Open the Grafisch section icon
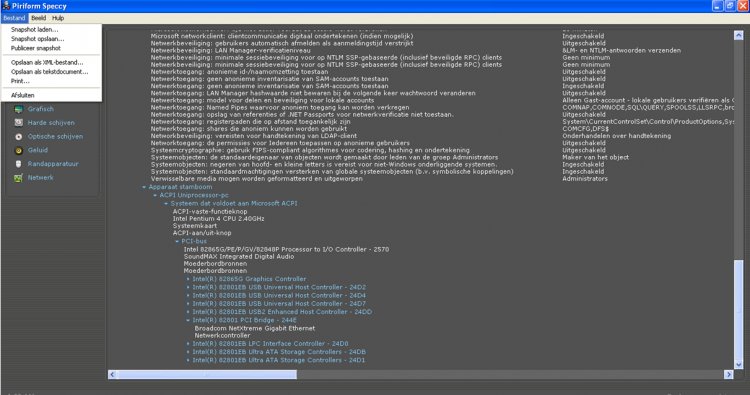Screen dimensions: 750x395 [19, 109]
